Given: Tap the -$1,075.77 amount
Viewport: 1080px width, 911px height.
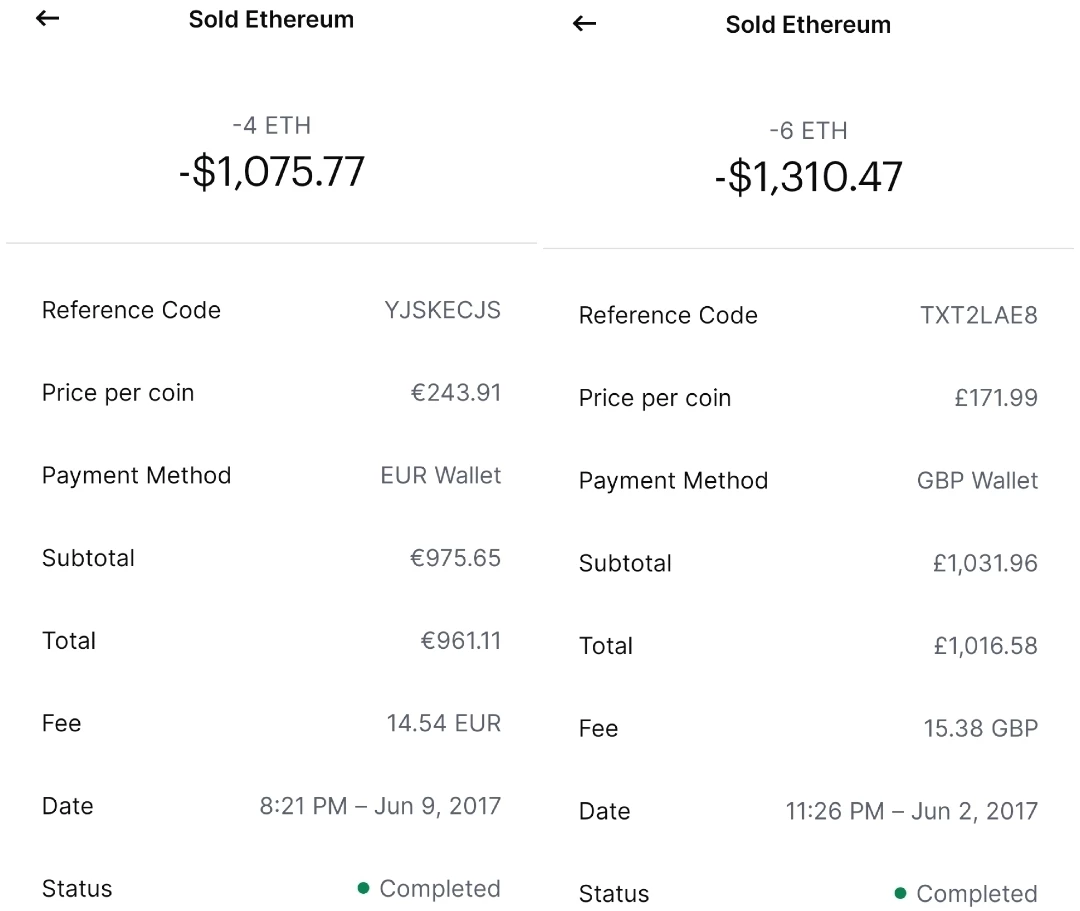Looking at the screenshot, I should pyautogui.click(x=271, y=171).
